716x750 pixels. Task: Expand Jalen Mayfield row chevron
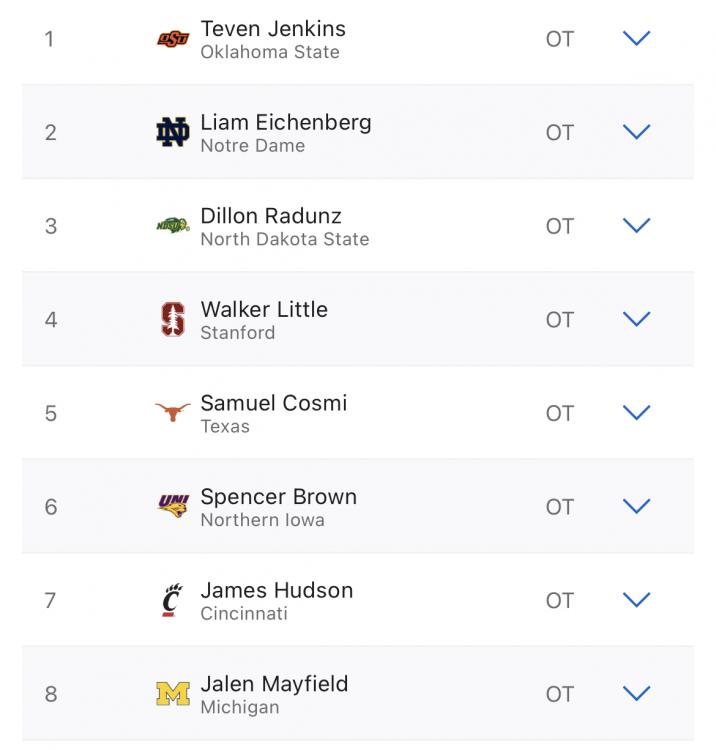(x=636, y=693)
